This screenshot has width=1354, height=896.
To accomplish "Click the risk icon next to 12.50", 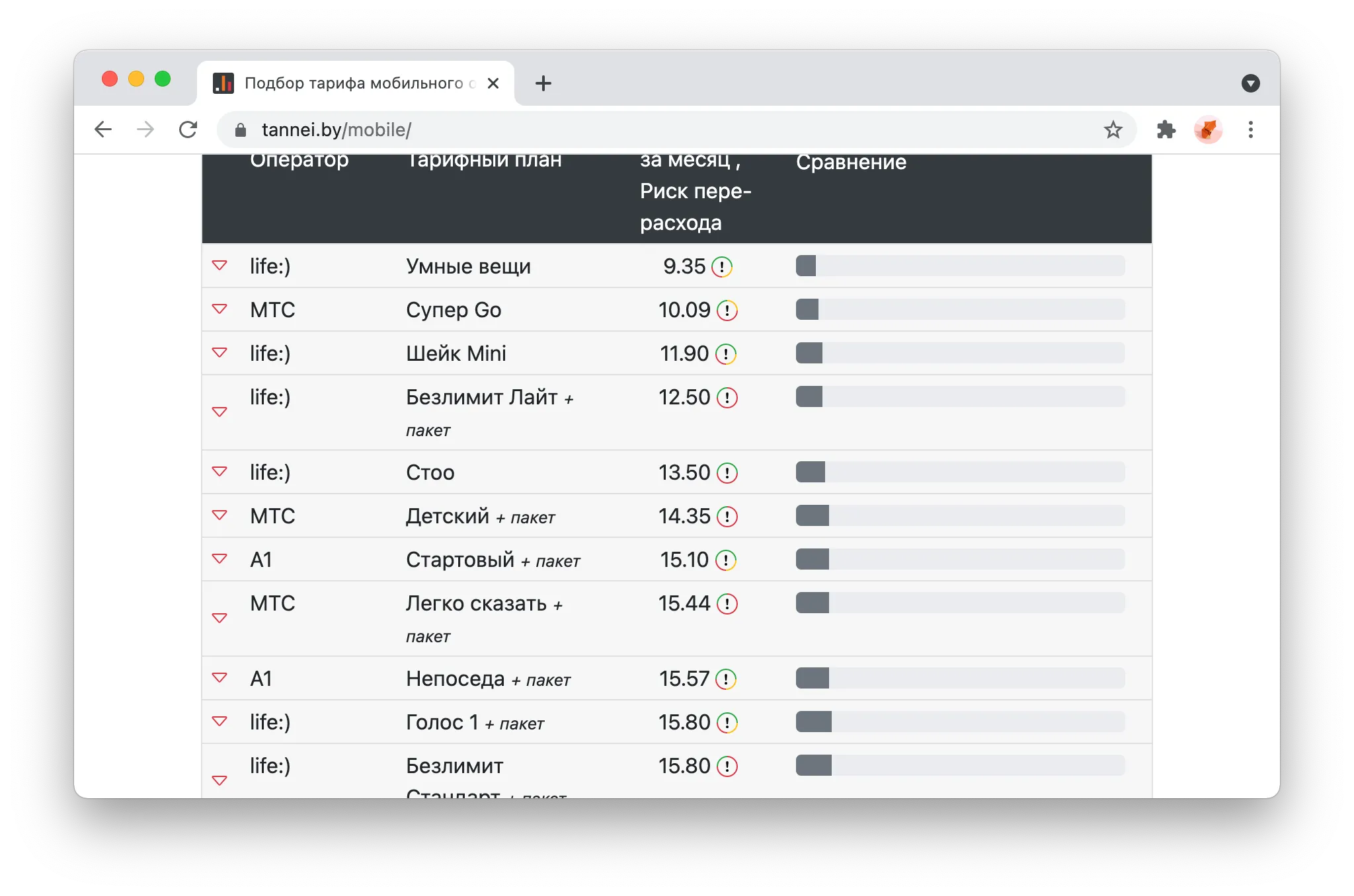I will pyautogui.click(x=727, y=398).
